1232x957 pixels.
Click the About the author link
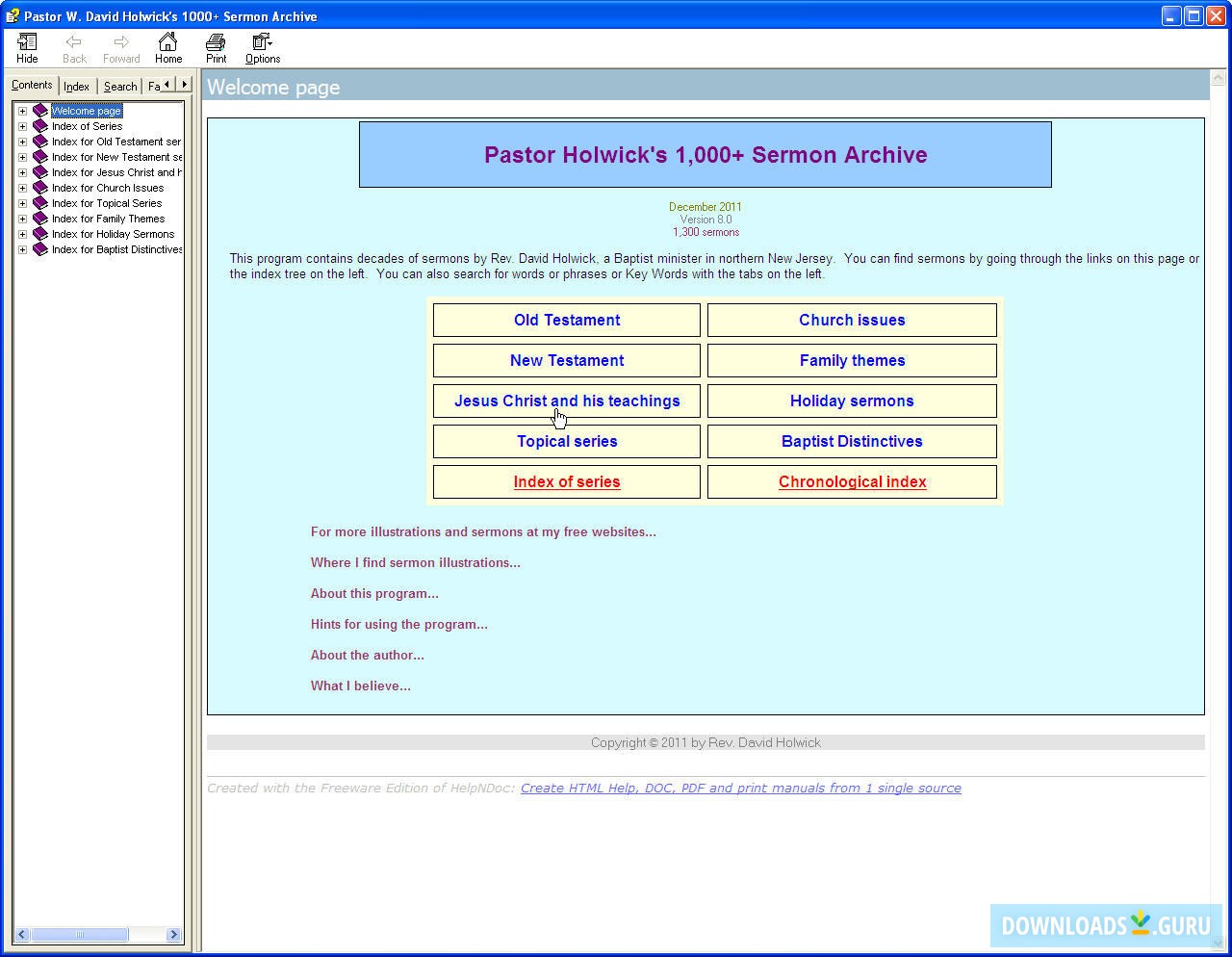(367, 655)
